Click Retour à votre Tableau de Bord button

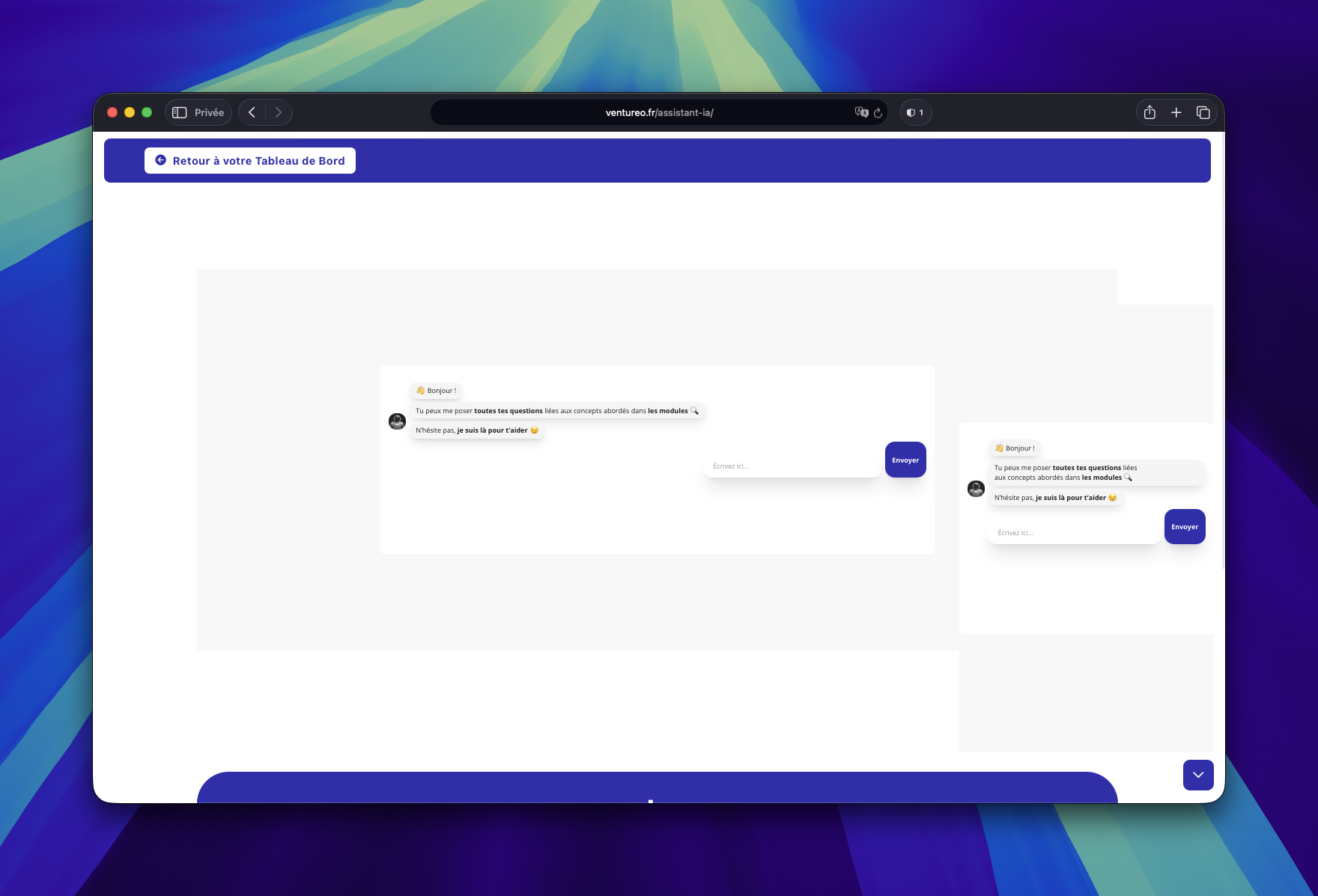249,160
